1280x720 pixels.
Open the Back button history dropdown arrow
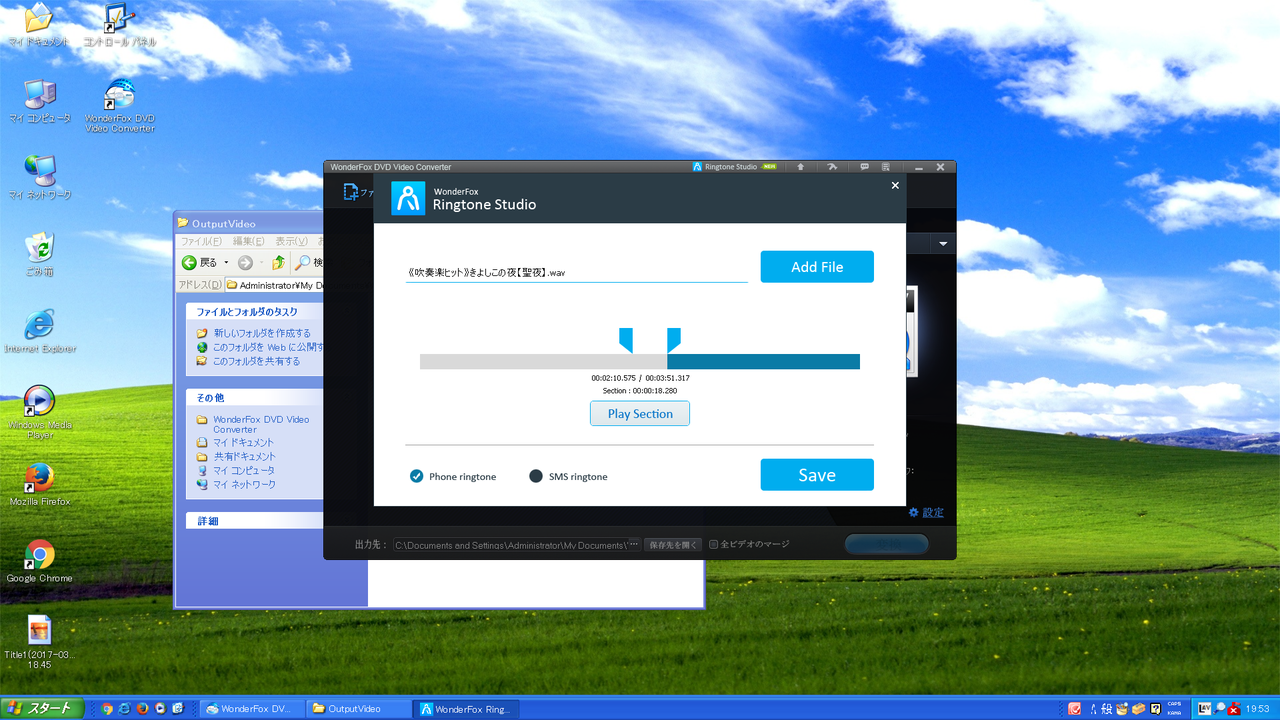226,263
